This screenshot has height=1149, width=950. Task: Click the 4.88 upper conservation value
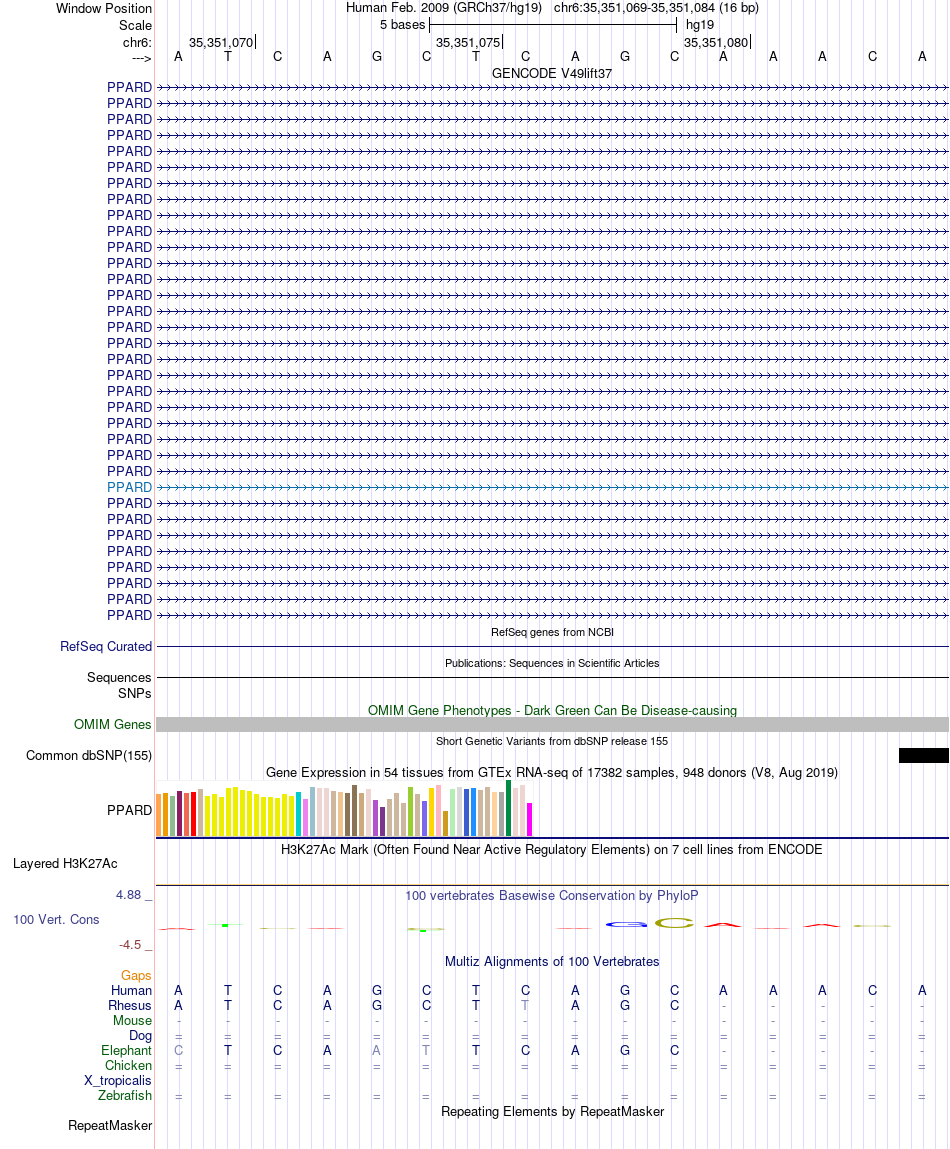pos(128,895)
